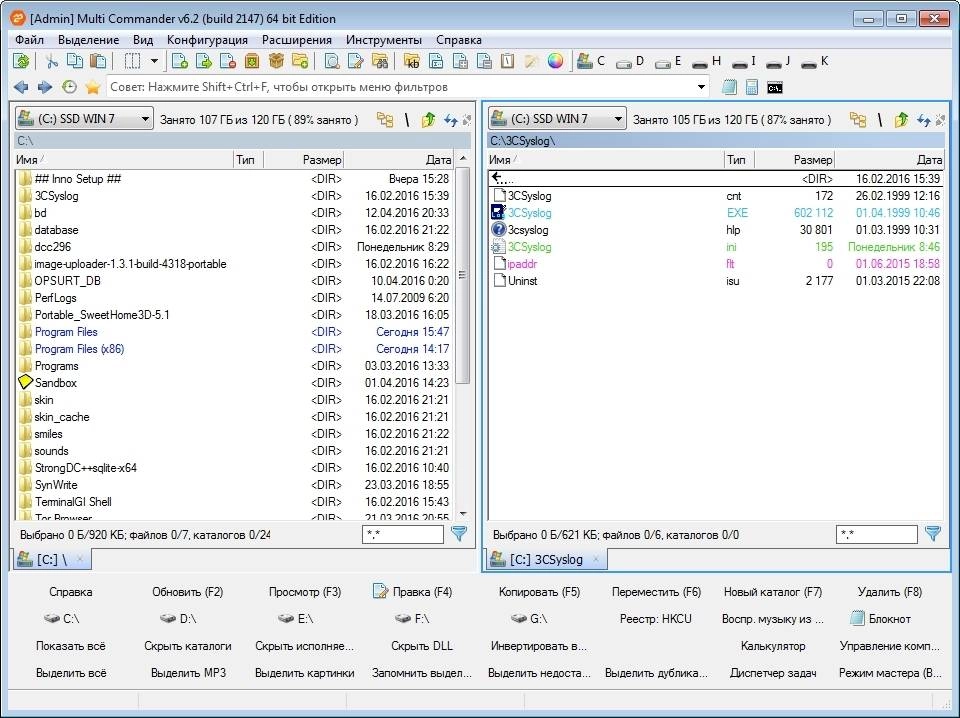Open the notepad icon beside command line

pyautogui.click(x=729, y=88)
